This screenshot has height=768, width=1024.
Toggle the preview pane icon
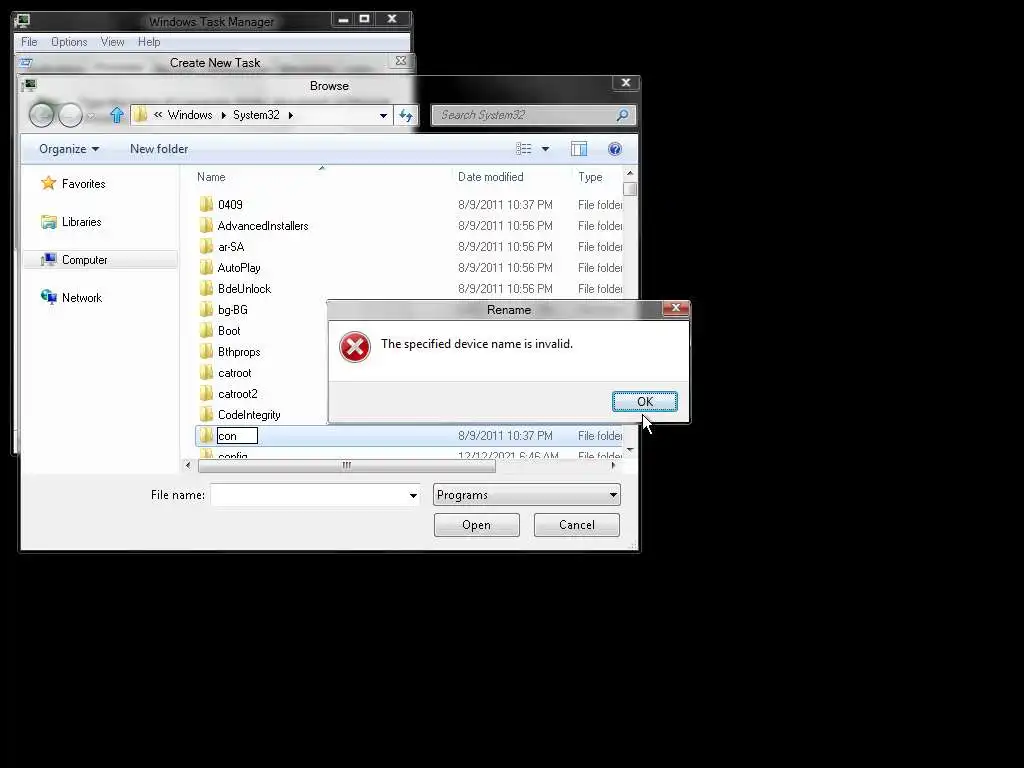[579, 149]
